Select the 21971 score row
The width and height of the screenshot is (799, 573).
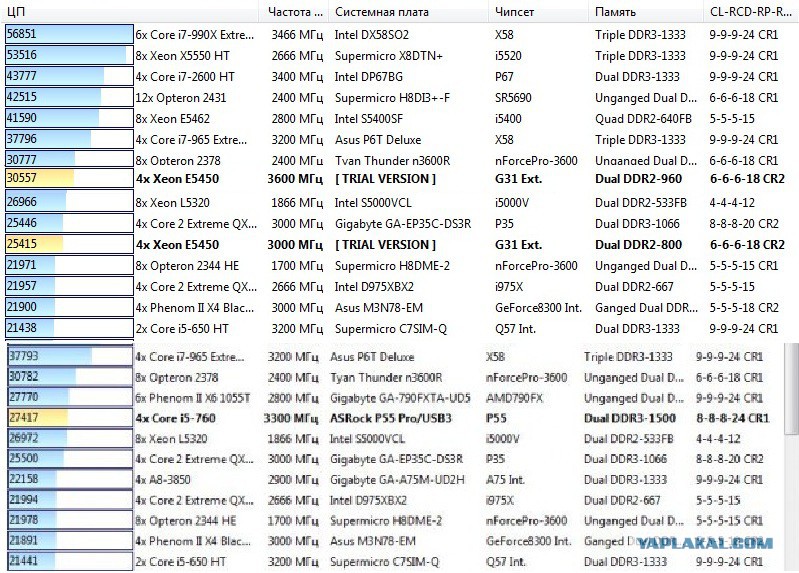392,266
